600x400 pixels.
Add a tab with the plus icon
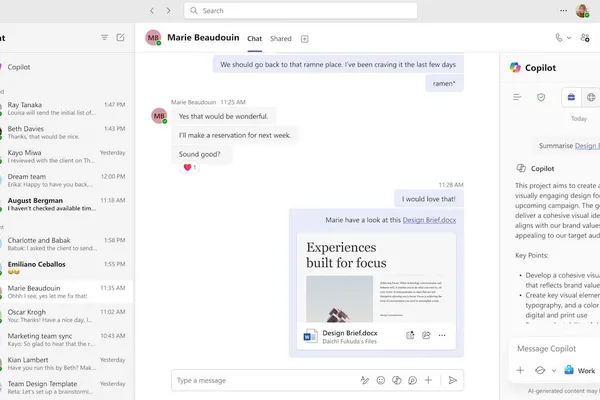click(305, 39)
